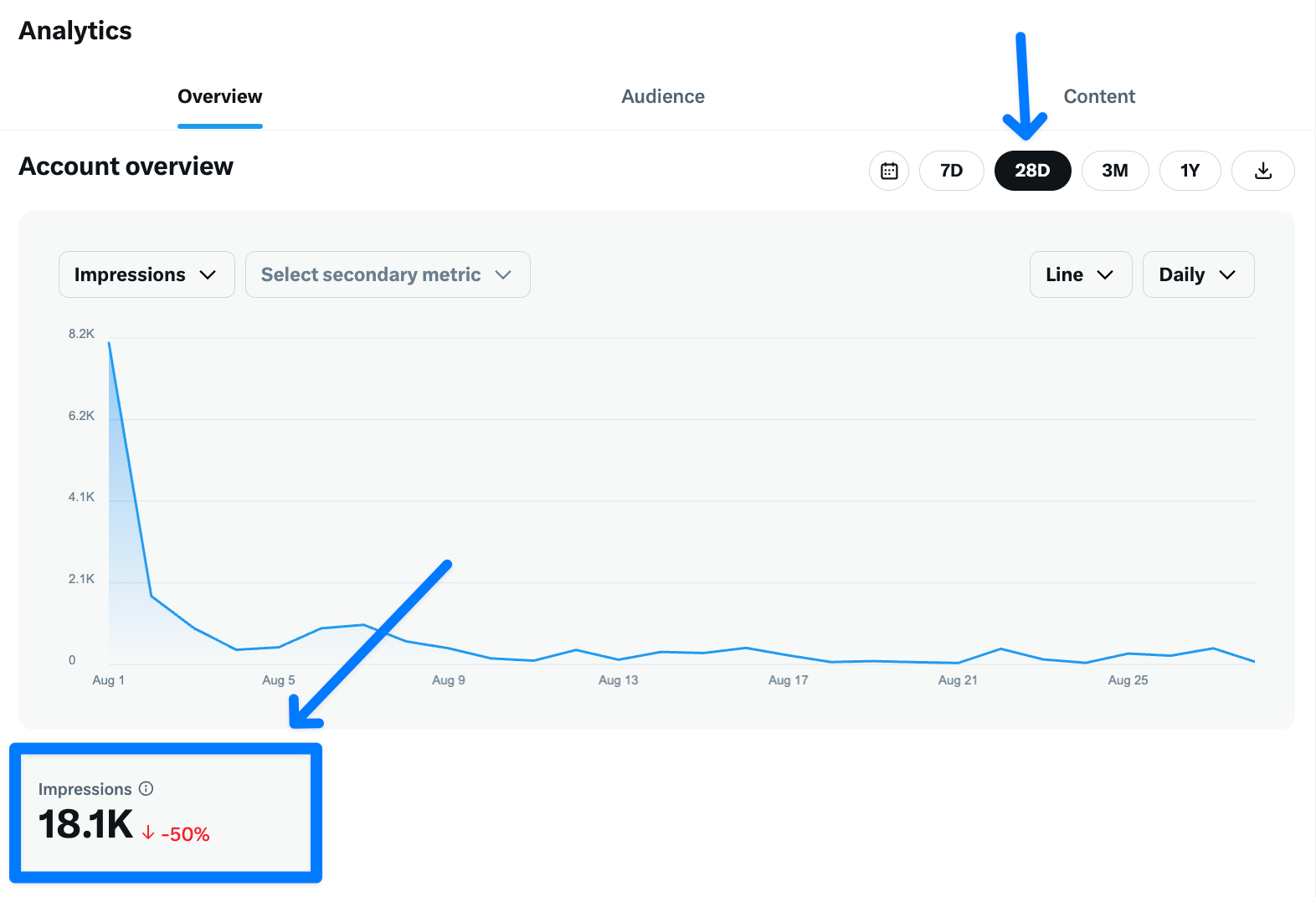The width and height of the screenshot is (1316, 897).
Task: Click the 2.1K y-axis label
Action: 81,579
